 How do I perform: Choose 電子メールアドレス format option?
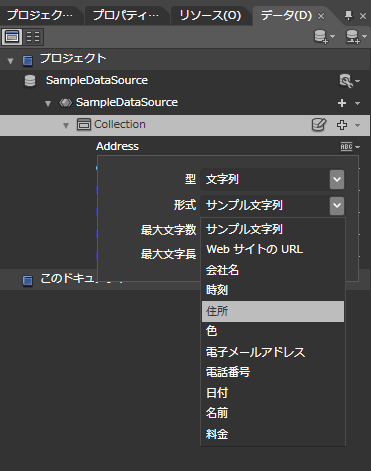point(273,352)
